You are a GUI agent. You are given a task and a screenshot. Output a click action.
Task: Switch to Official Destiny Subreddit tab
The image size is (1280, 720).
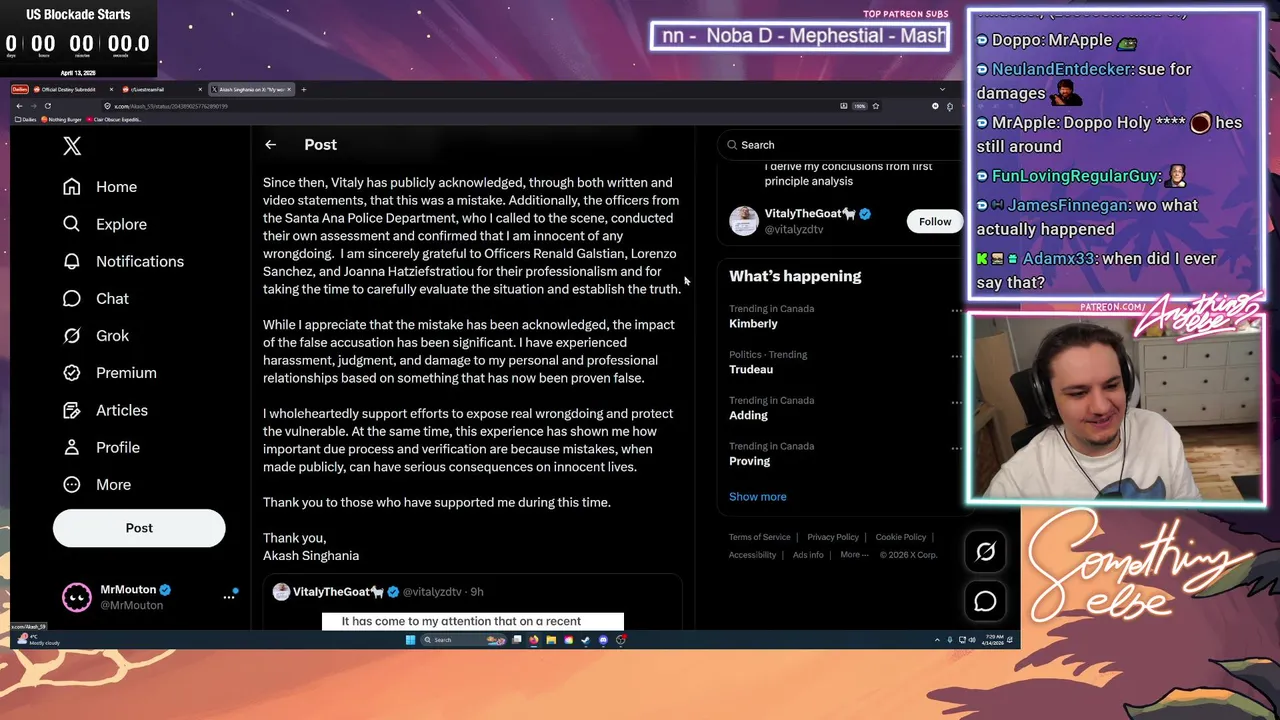pyautogui.click(x=73, y=89)
